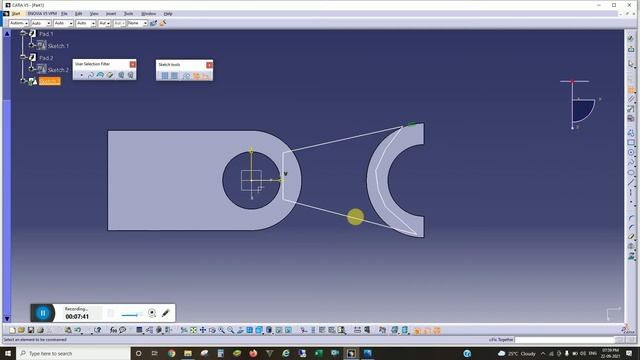The width and height of the screenshot is (640, 360).
Task: Collapse the Pad.1 tree node
Action: coord(23,33)
